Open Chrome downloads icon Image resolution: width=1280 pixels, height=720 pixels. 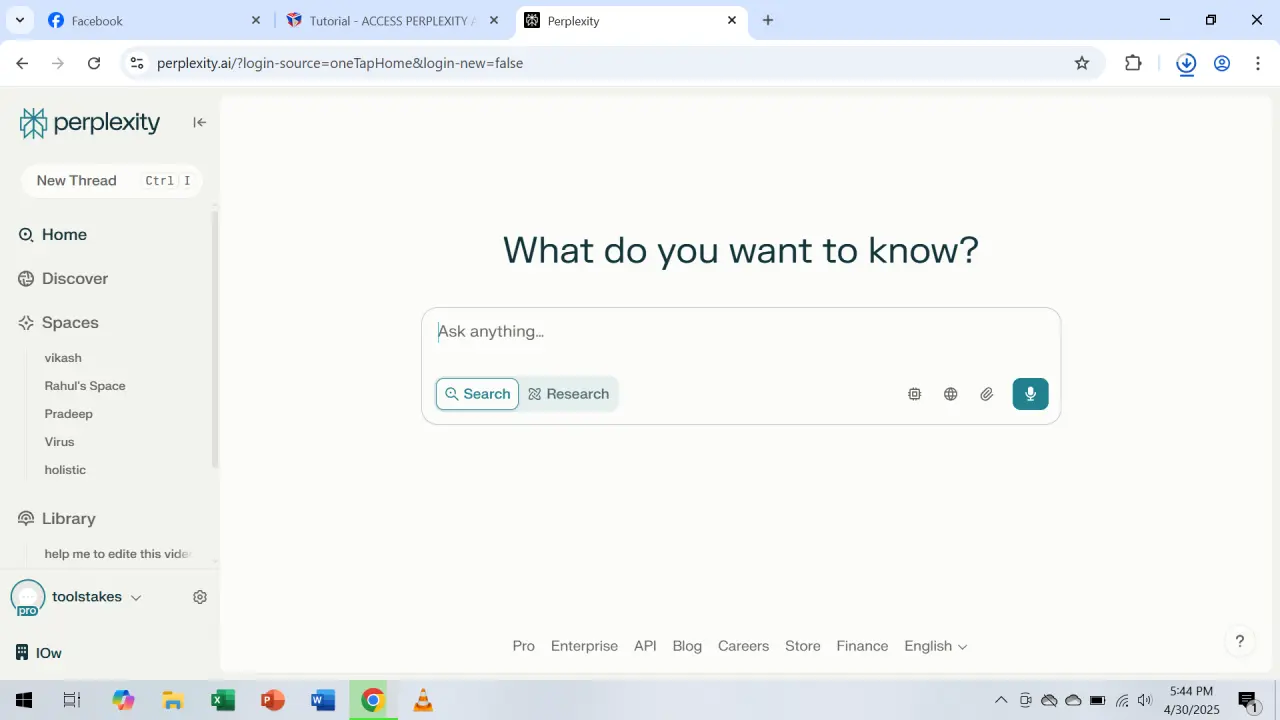(1186, 63)
